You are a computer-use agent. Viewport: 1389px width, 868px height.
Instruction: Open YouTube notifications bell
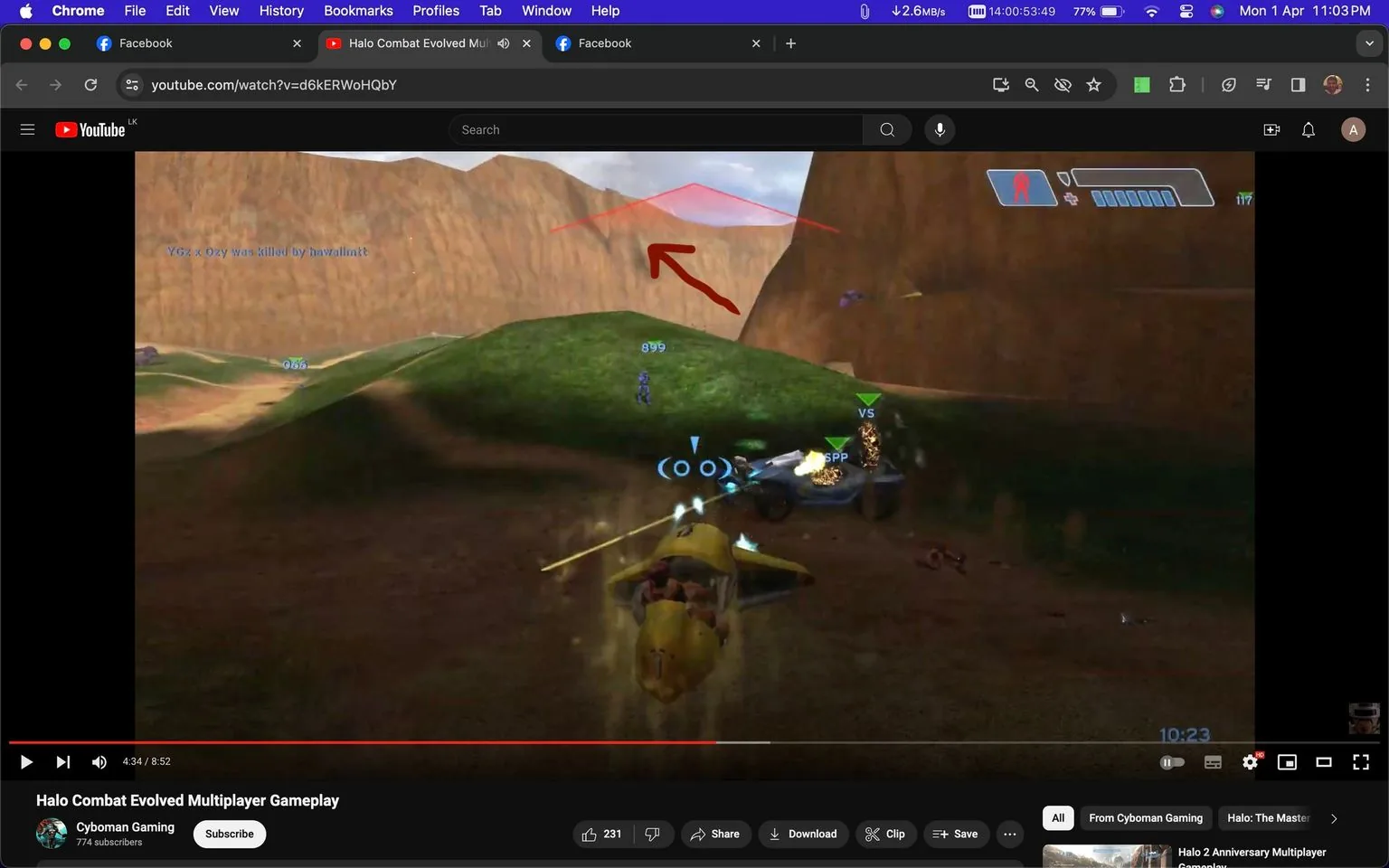(1308, 129)
